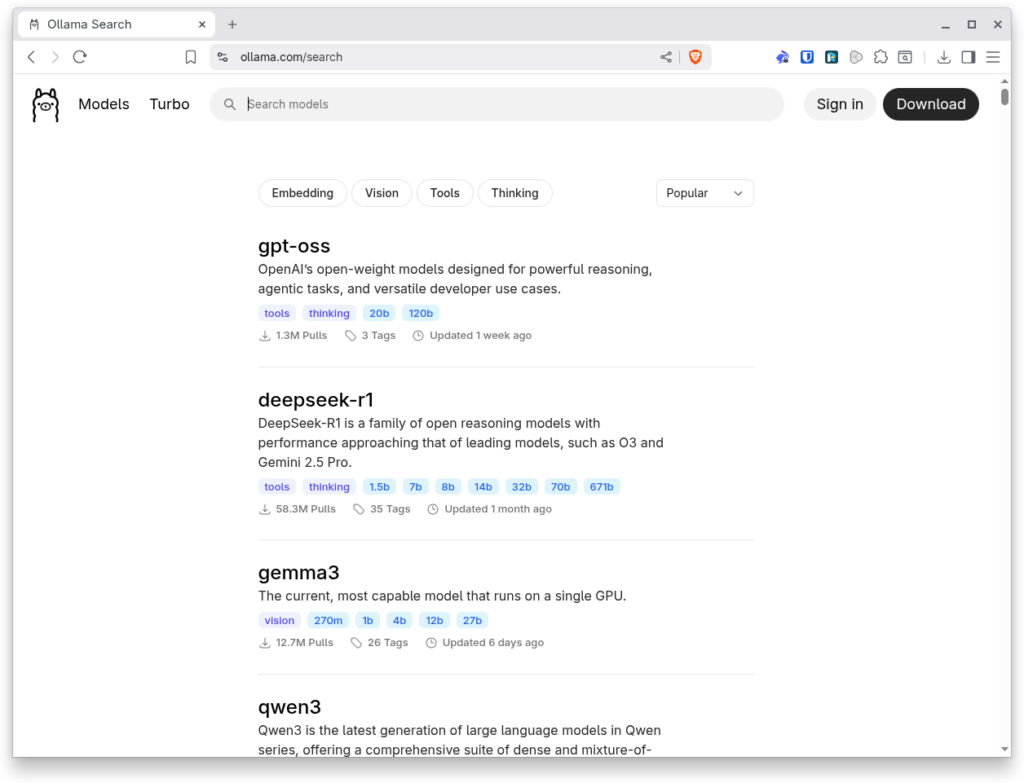Viewport: 1024px width, 783px height.
Task: Click the Bitwarden shield extension icon
Action: [807, 57]
